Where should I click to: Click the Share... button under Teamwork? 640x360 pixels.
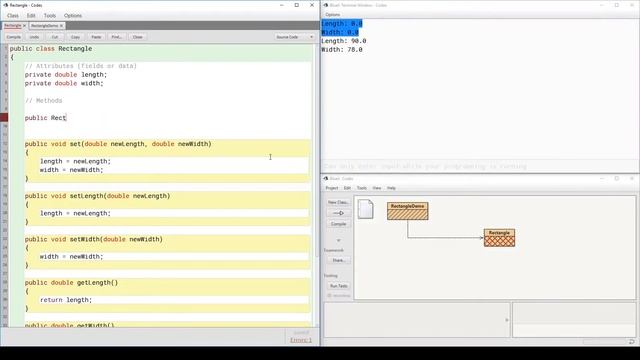click(x=338, y=260)
